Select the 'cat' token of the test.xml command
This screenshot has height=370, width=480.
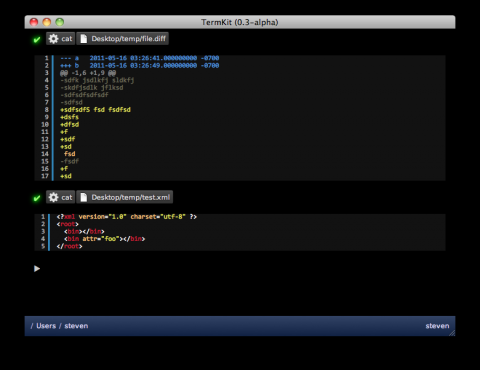61,197
